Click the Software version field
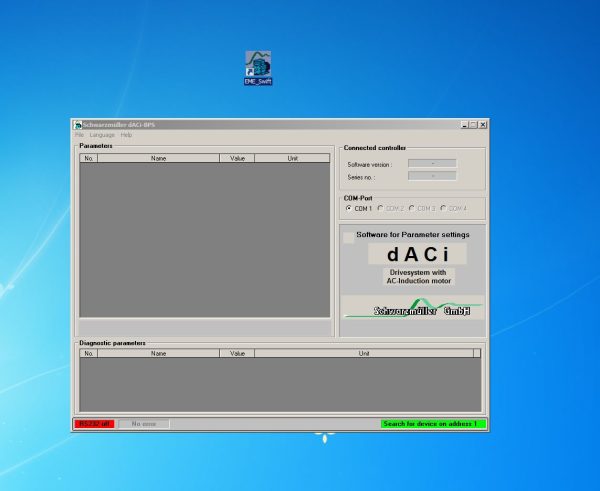This screenshot has width=600, height=491. pos(432,163)
